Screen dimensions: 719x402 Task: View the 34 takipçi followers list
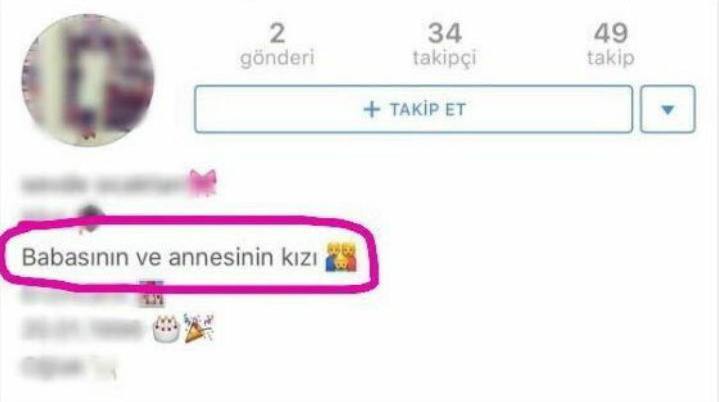tap(444, 46)
